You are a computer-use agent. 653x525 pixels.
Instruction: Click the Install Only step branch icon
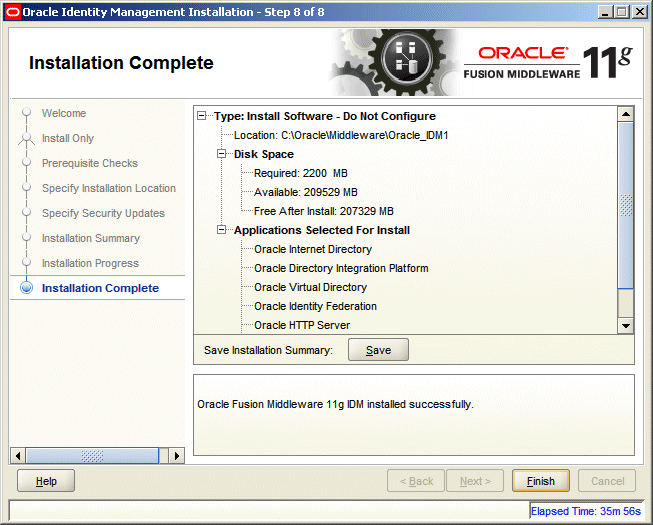coord(26,138)
